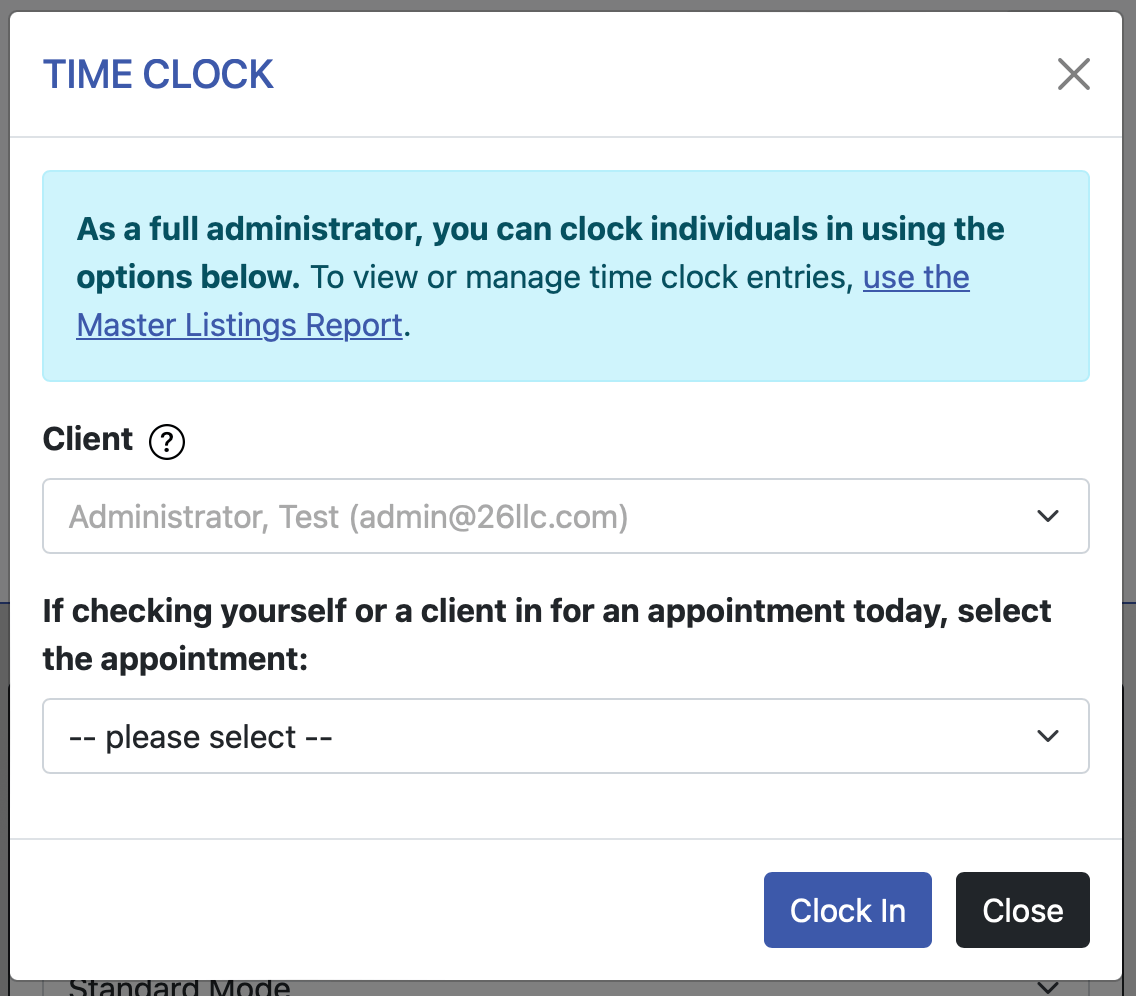This screenshot has width=1136, height=996.
Task: Click the appointment check-in instruction text
Action: click(547, 634)
